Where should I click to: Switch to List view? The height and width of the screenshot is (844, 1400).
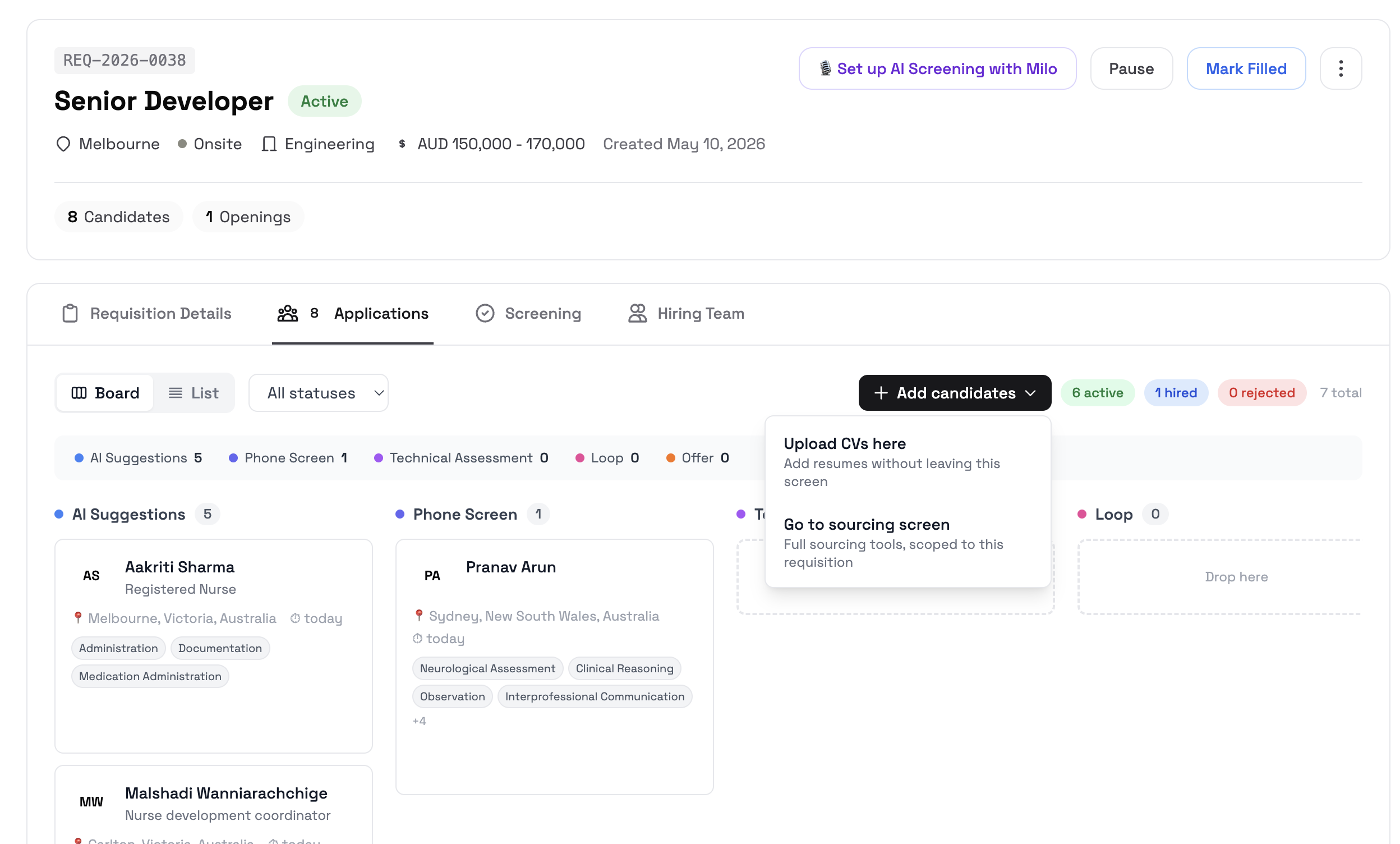194,393
